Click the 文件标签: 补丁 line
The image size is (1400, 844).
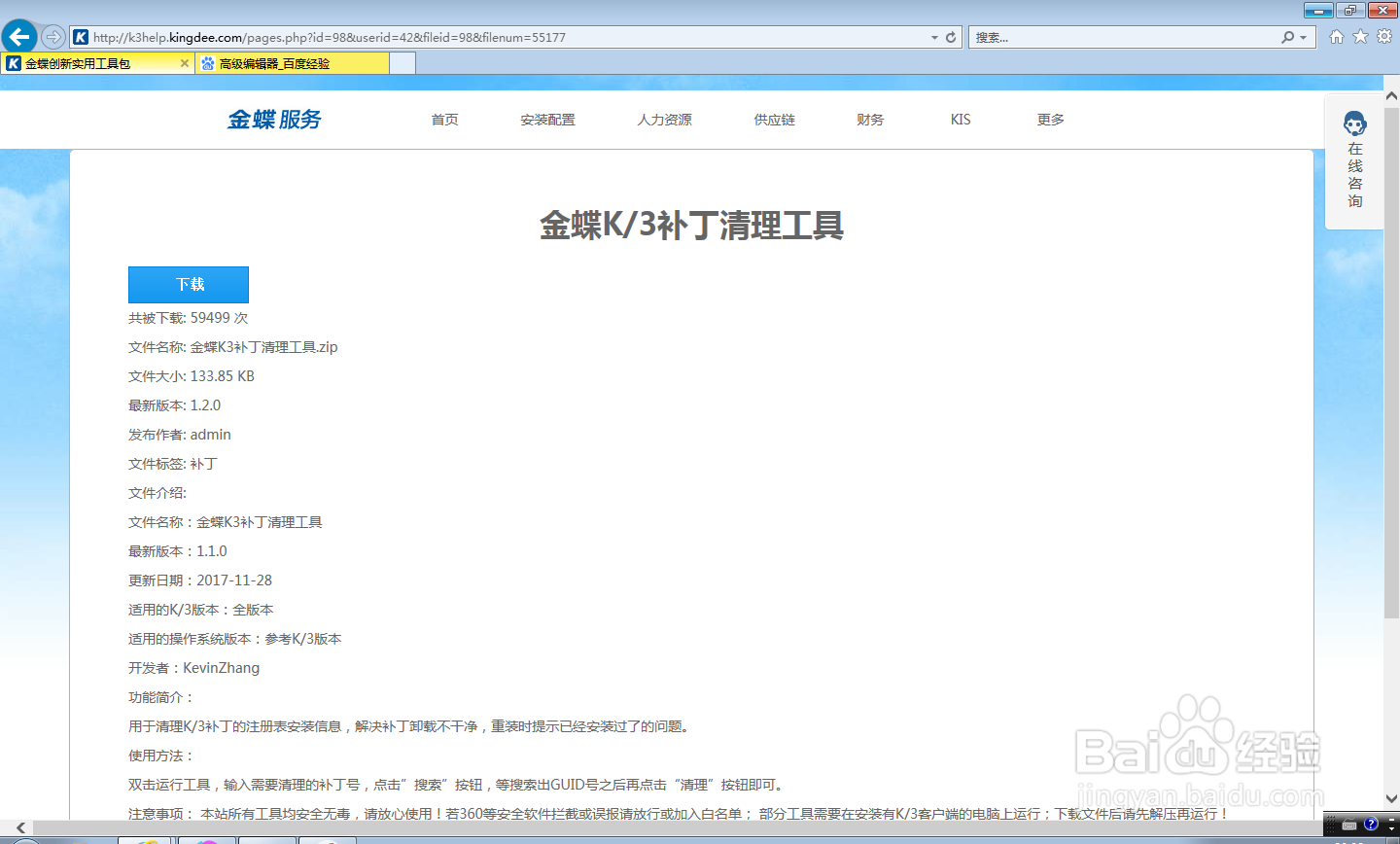pyautogui.click(x=173, y=464)
